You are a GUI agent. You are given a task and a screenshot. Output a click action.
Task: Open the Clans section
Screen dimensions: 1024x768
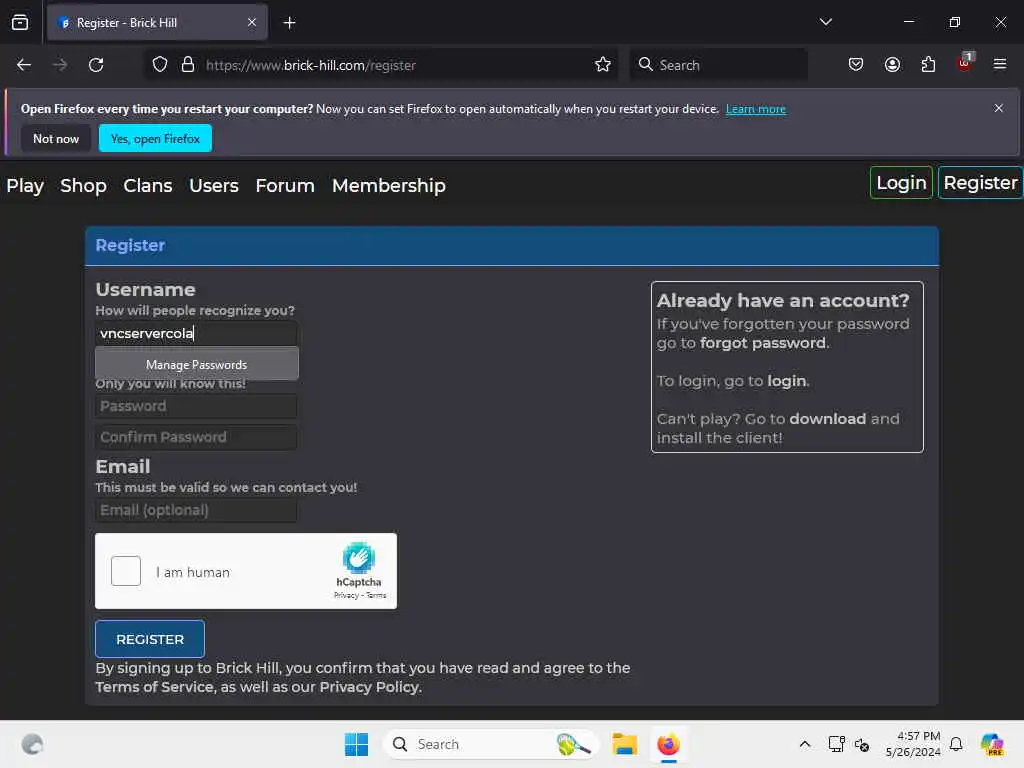pos(148,185)
